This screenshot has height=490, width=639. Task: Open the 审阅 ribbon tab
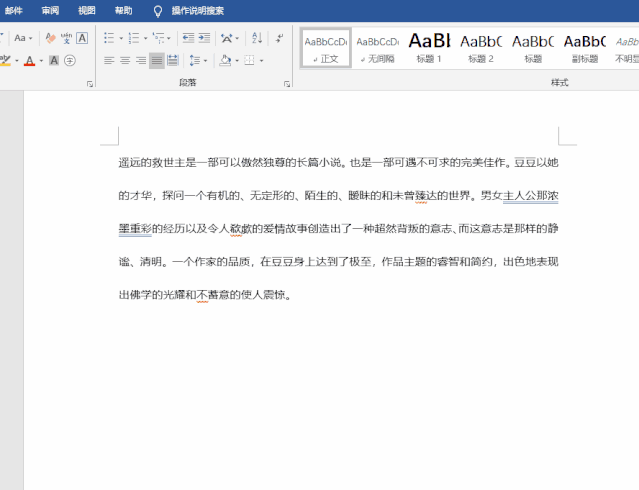click(x=50, y=10)
